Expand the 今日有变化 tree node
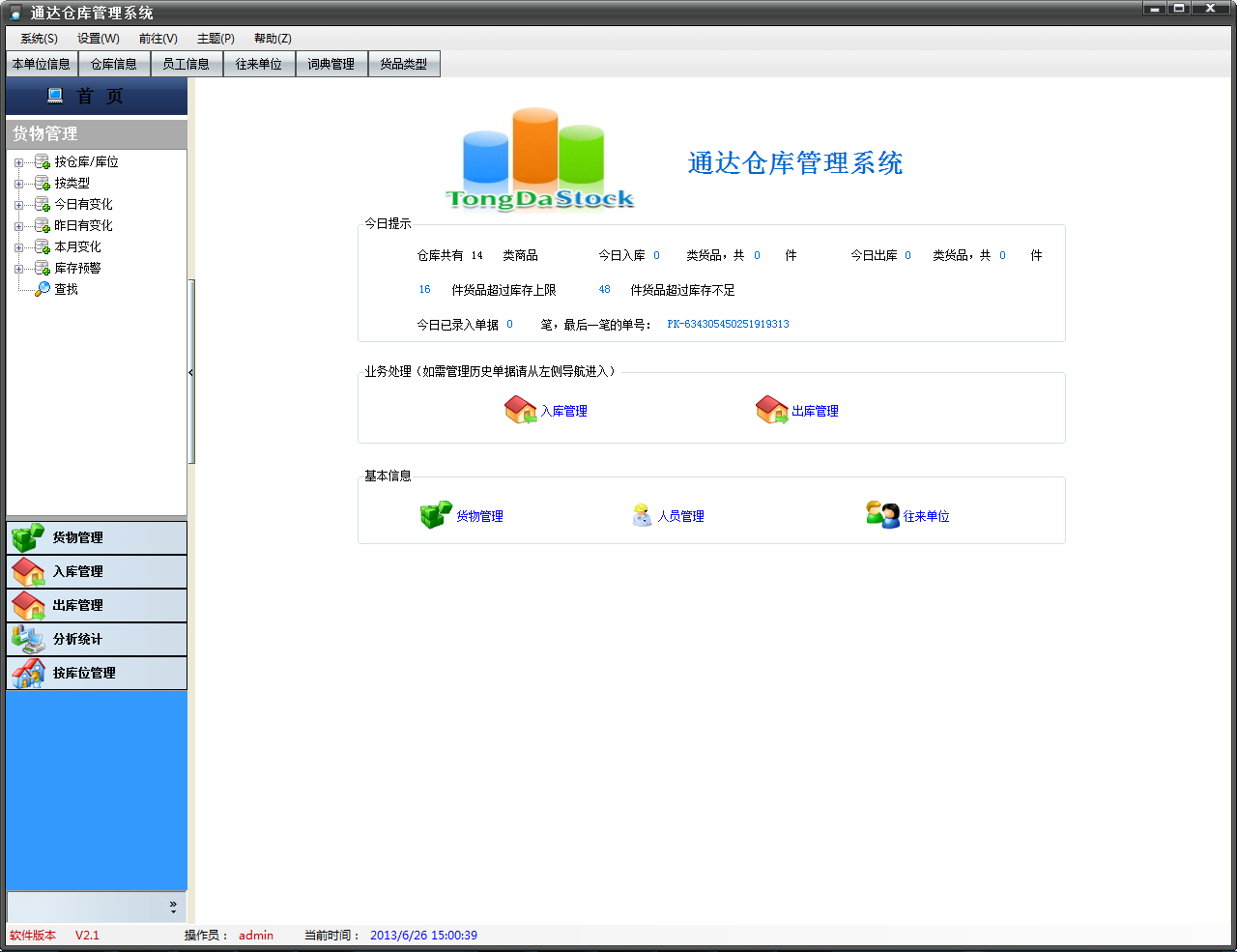 18,205
